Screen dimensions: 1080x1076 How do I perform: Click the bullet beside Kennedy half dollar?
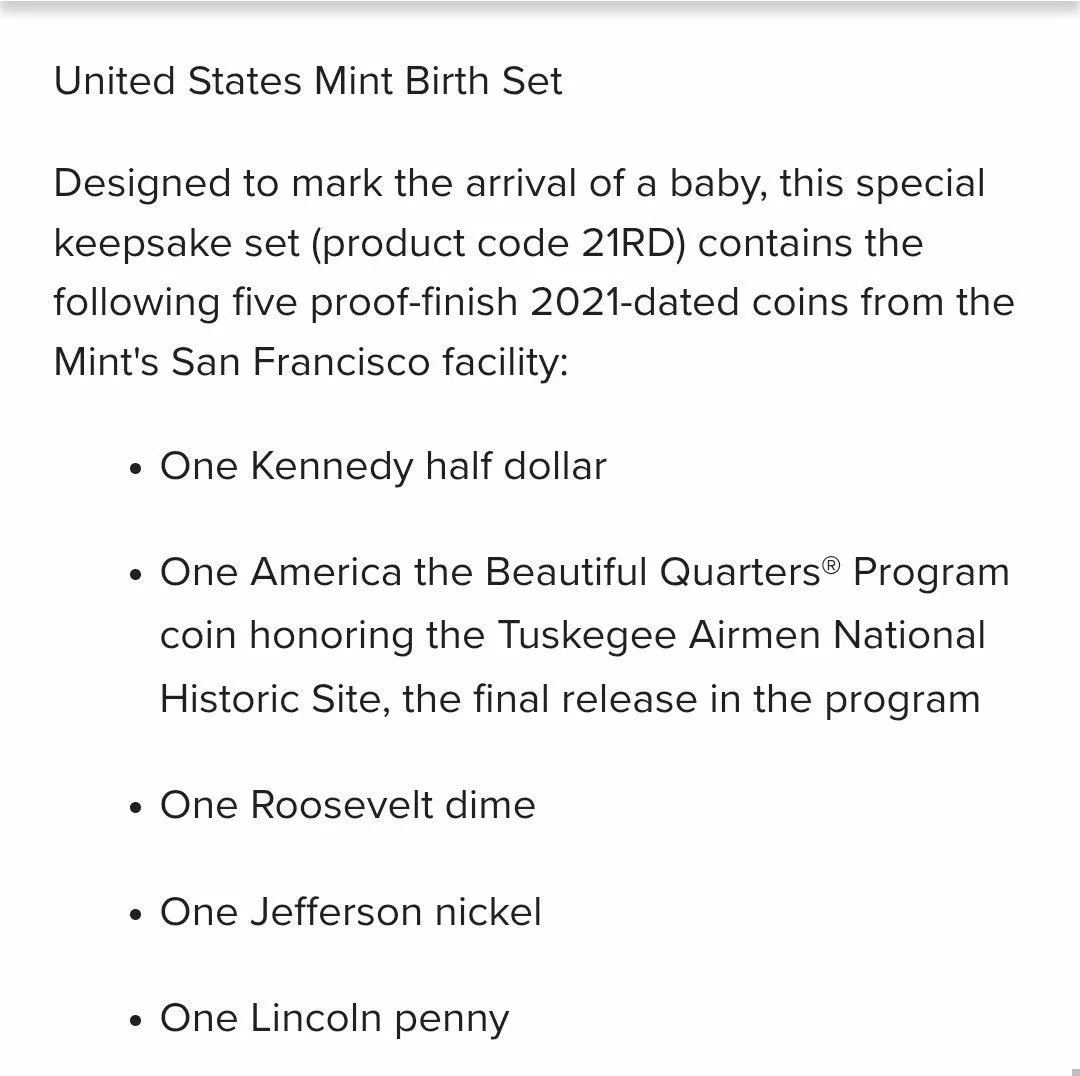tap(135, 469)
